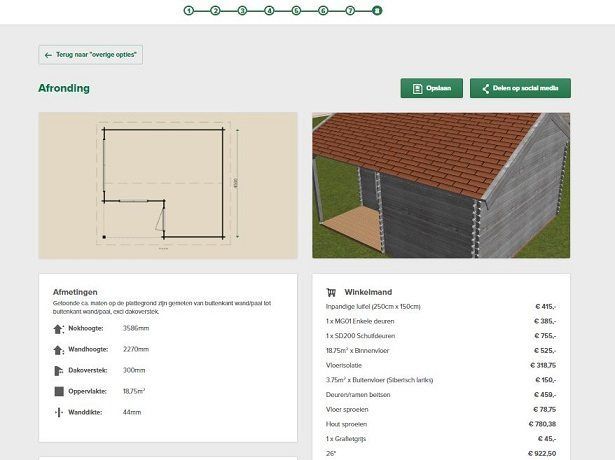Click the Nokhoogte ridge height icon
This screenshot has height=460, width=615.
[x=58, y=328]
